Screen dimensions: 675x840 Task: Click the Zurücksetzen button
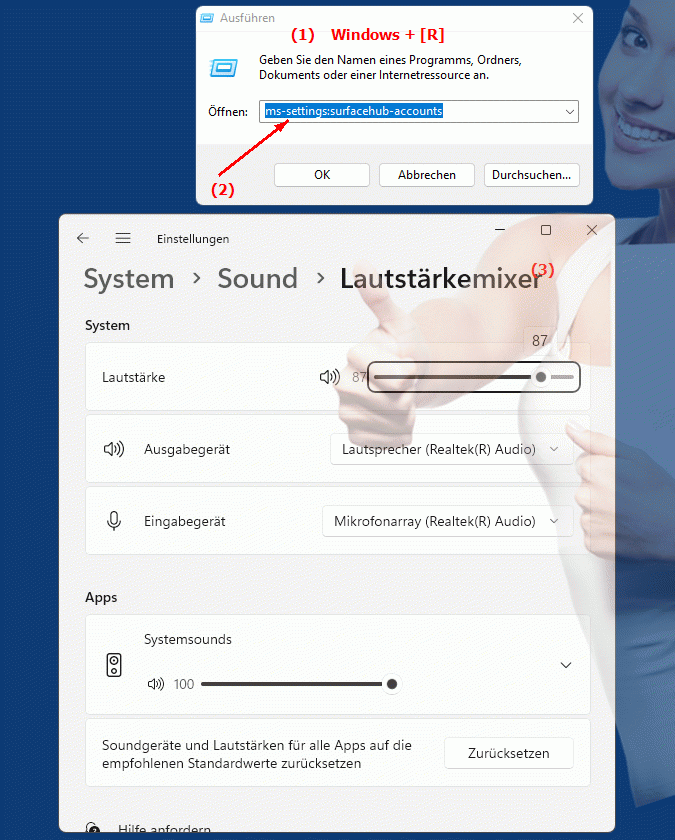pos(509,753)
